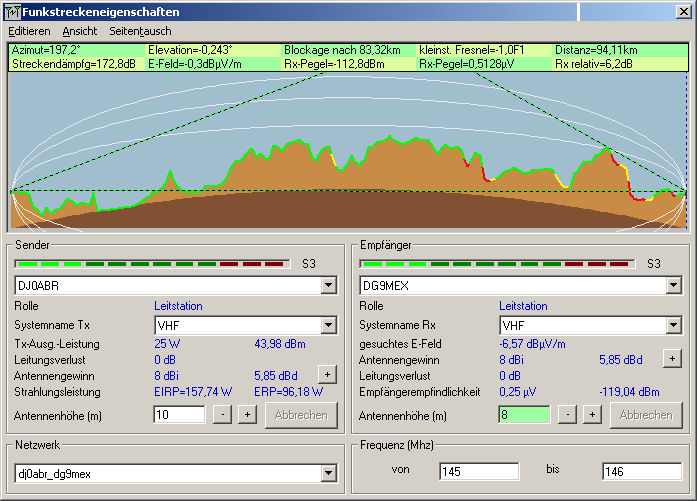
Task: Expand the Sender station DJ0ABR dropdown
Action: click(x=328, y=285)
